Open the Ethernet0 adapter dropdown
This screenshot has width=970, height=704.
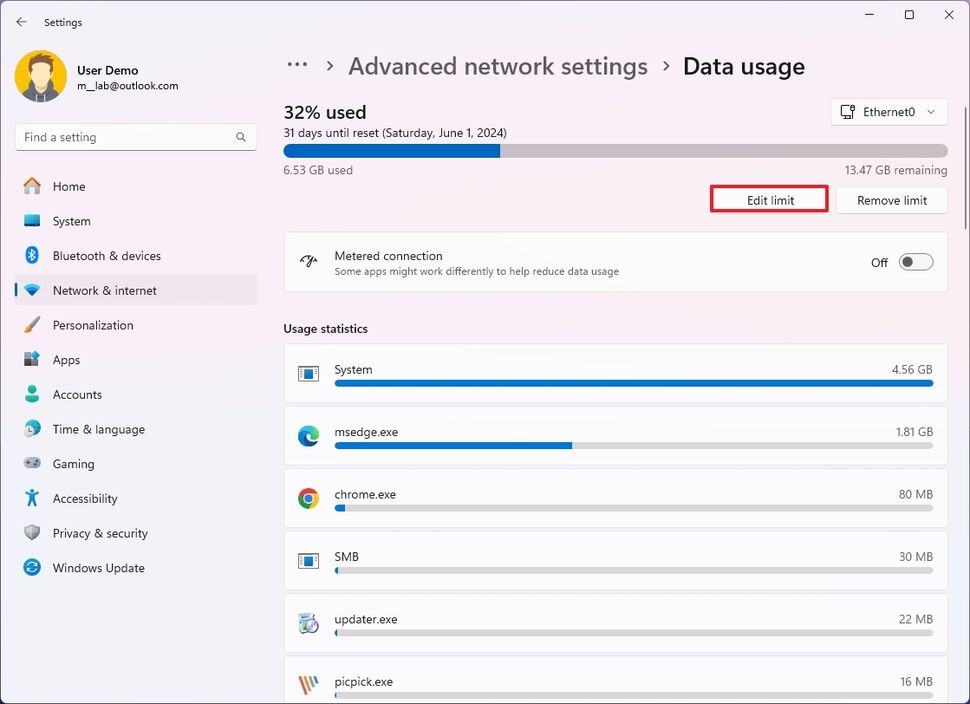[x=888, y=112]
